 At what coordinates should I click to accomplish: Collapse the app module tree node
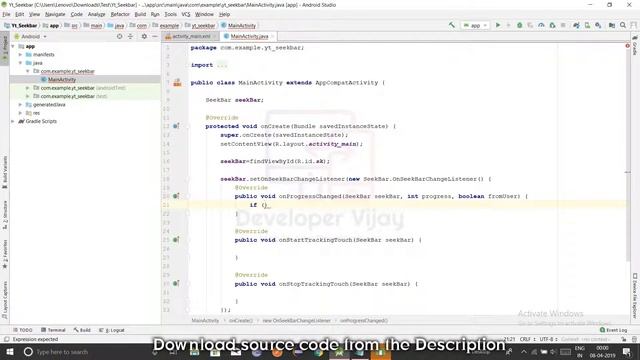[x=13, y=47]
